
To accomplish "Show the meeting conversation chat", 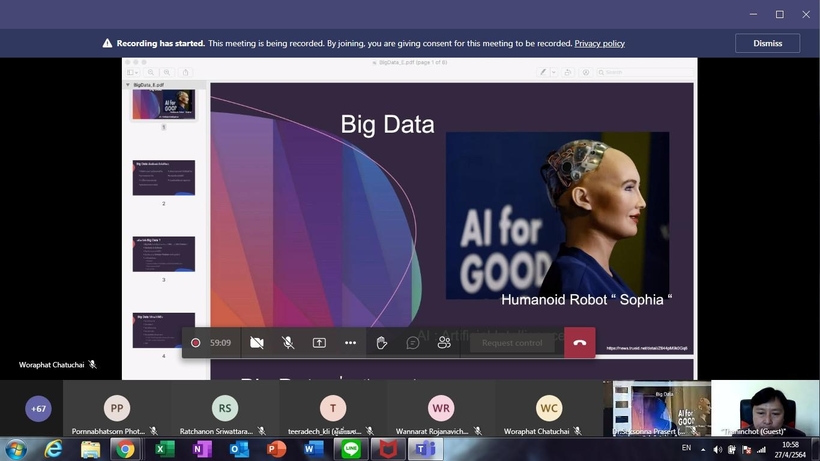I will click(413, 343).
